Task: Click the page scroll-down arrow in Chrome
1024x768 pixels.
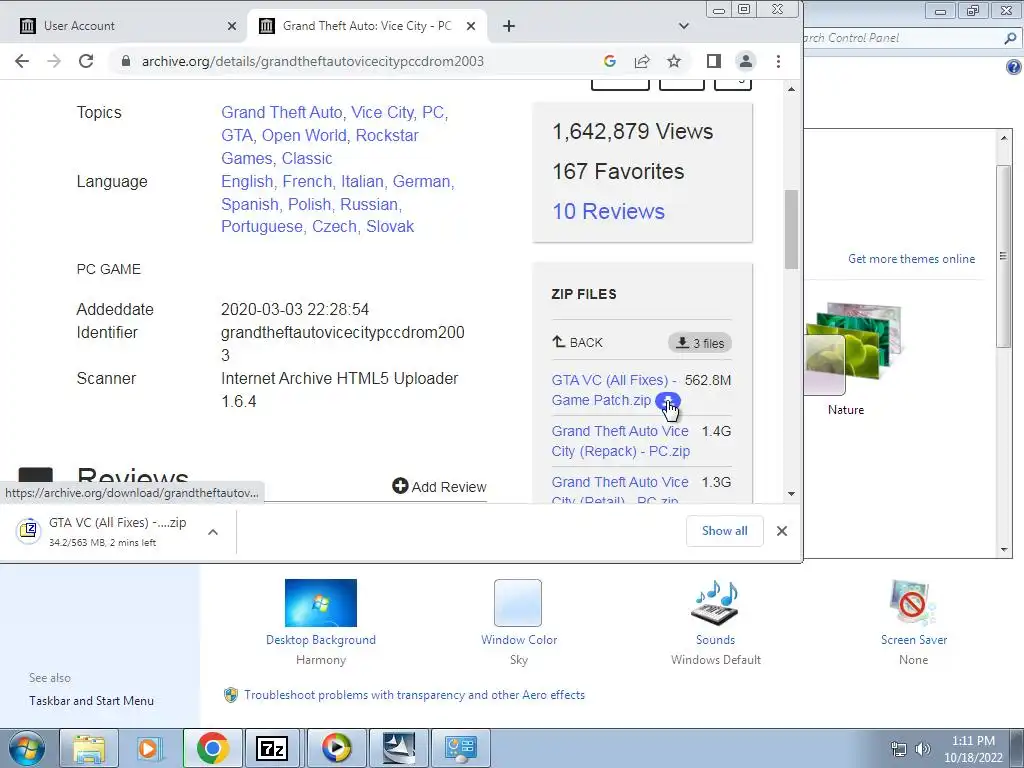Action: tap(792, 494)
